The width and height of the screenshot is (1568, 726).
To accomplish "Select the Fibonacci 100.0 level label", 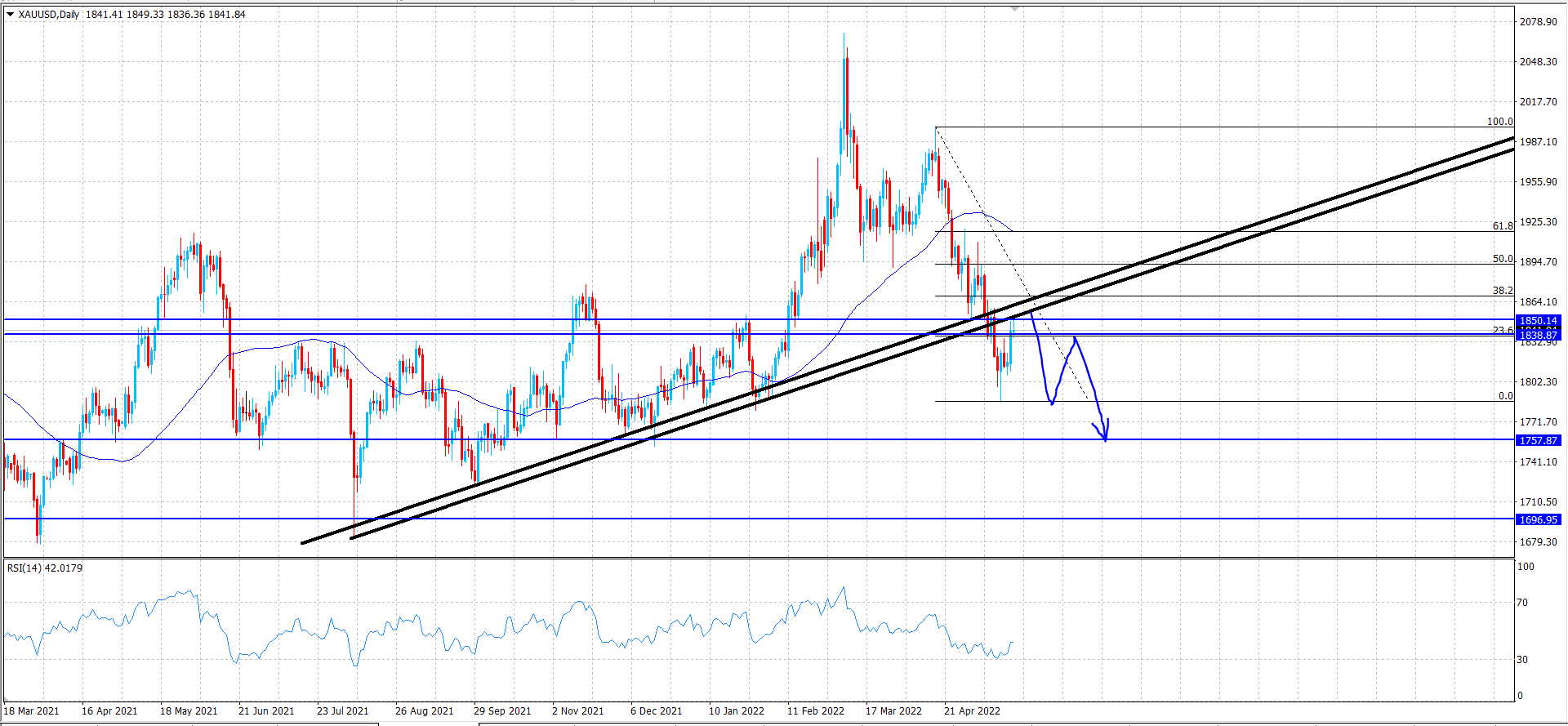I will tap(1499, 122).
